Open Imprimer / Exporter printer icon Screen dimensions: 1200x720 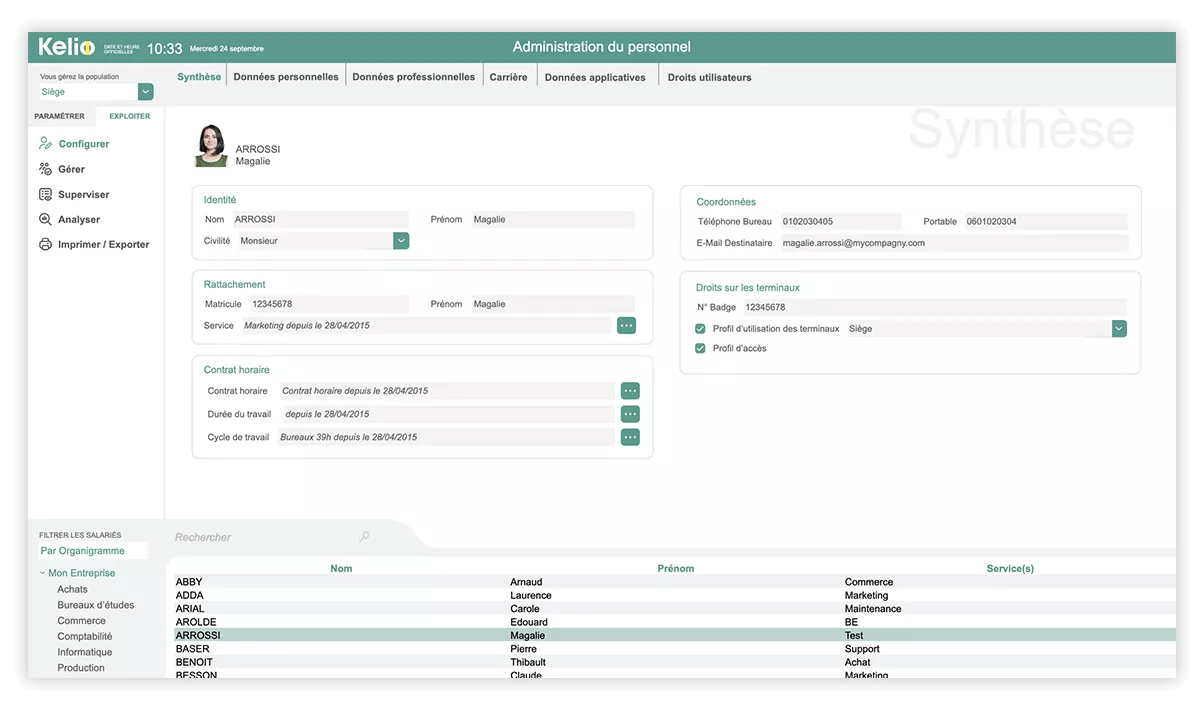[45, 244]
